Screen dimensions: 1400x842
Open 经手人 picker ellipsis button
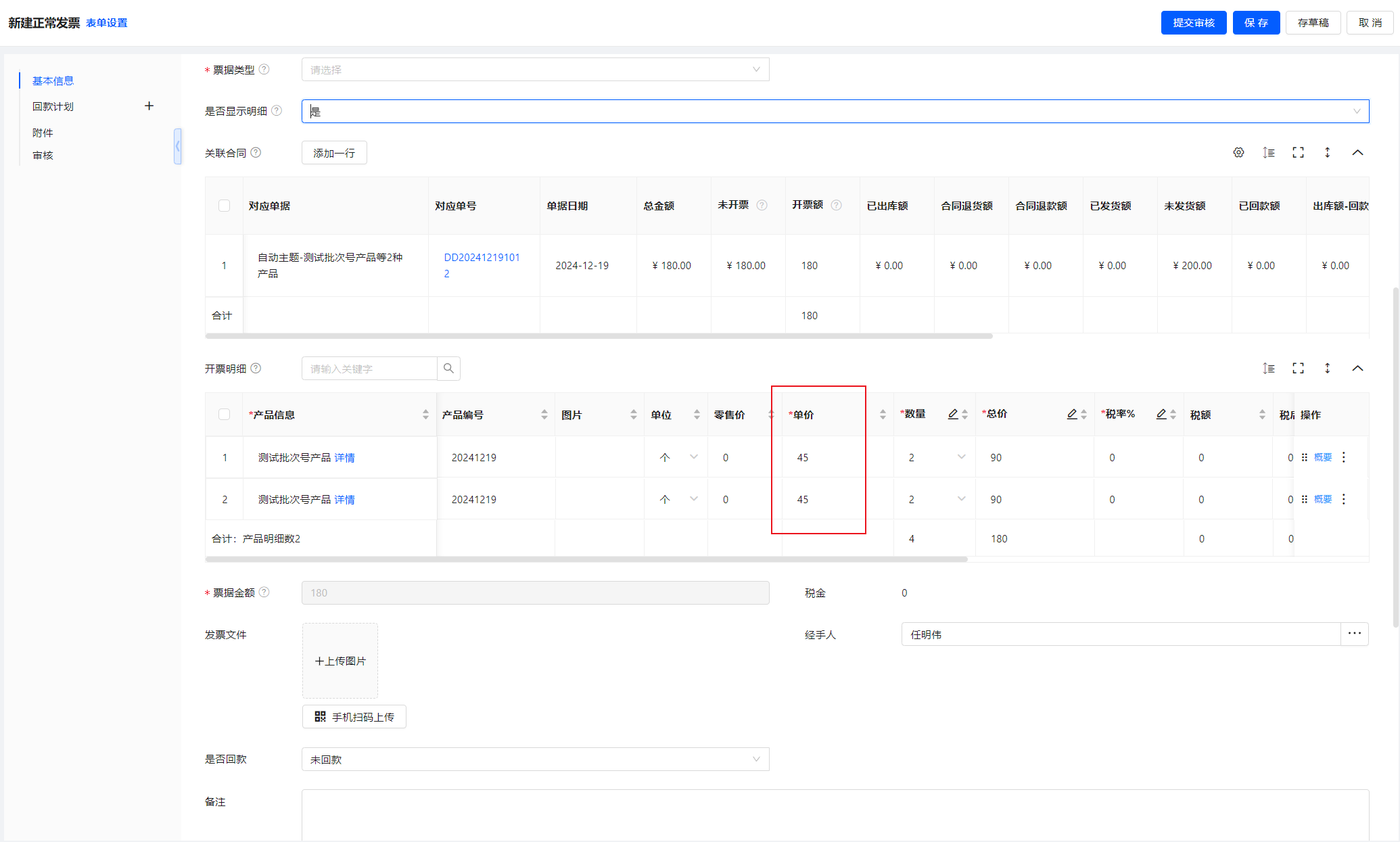click(x=1355, y=634)
